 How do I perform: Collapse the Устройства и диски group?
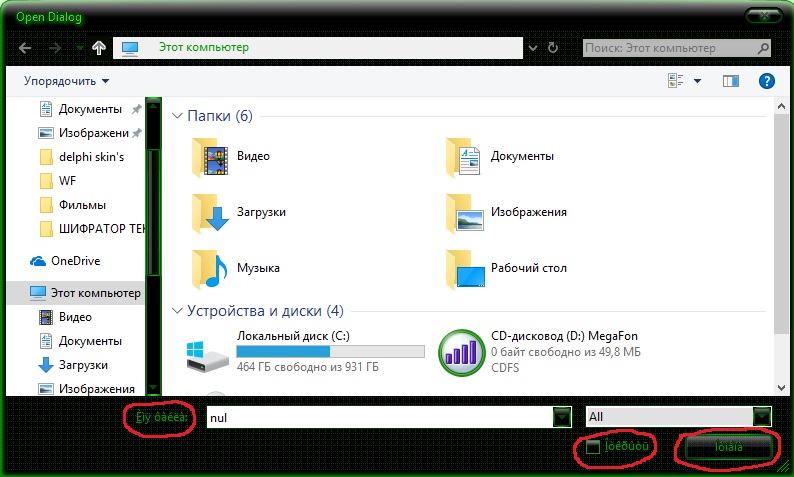pos(178,310)
